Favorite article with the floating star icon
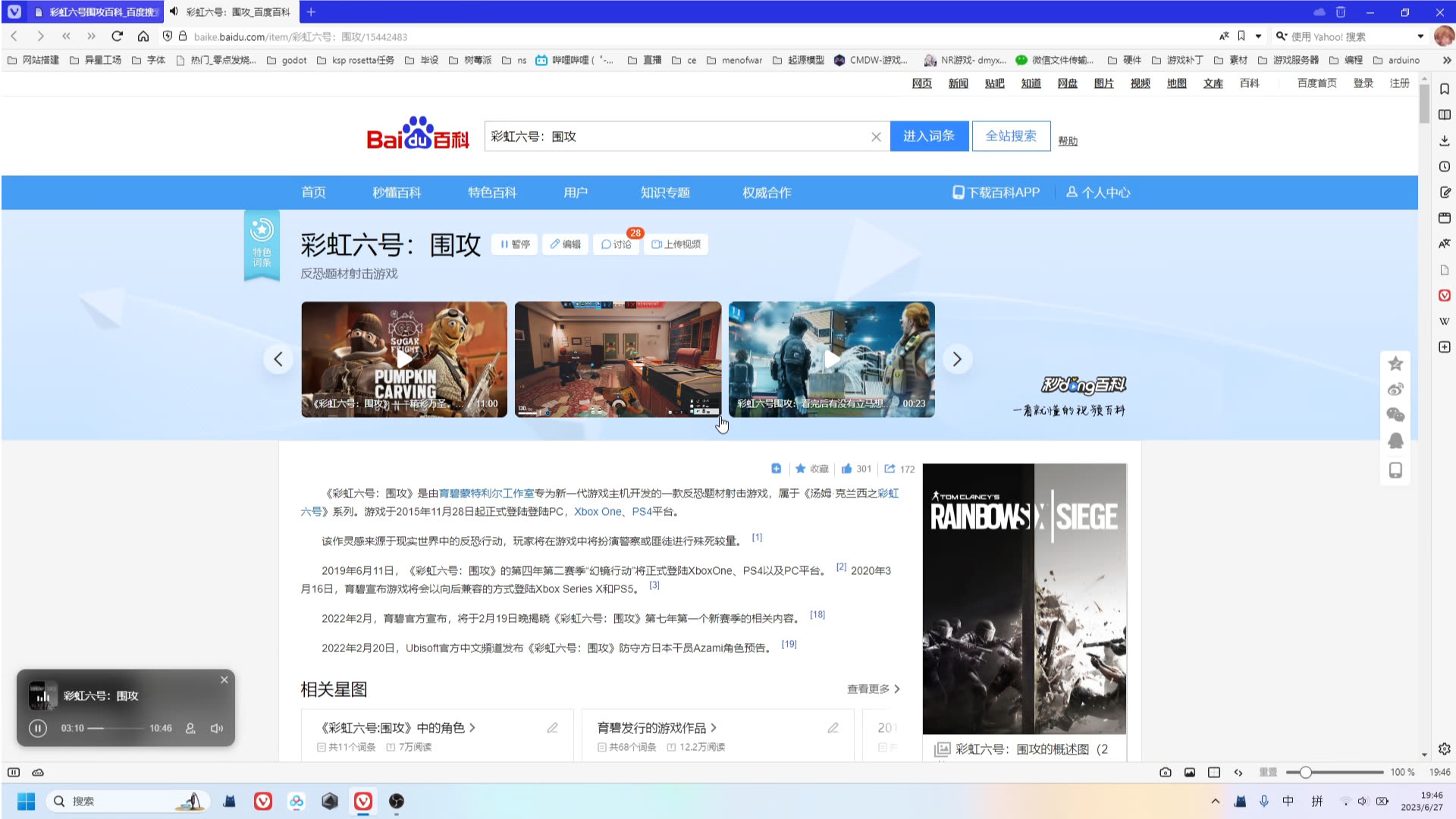 tap(1395, 363)
